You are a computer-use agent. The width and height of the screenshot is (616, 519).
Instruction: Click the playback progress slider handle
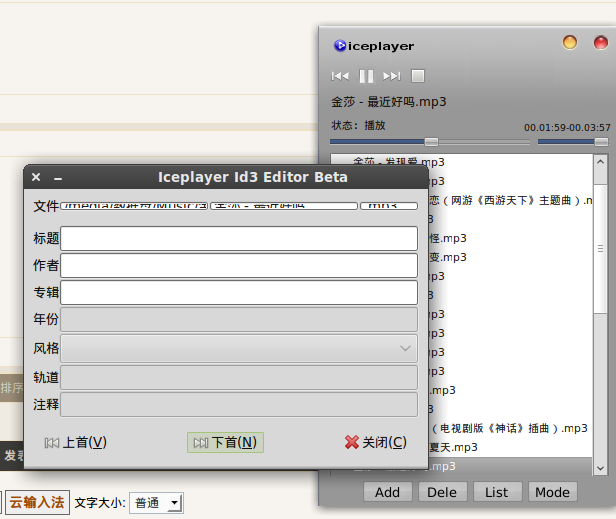tap(431, 142)
